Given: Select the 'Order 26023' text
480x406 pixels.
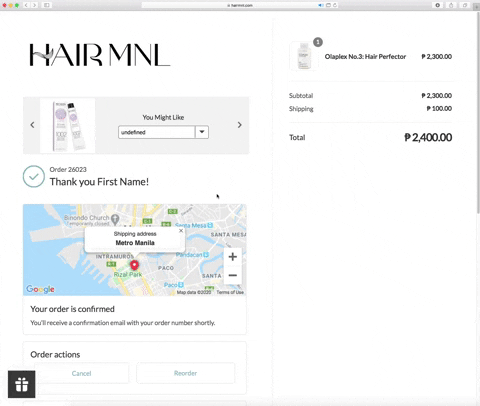Looking at the screenshot, I should pyautogui.click(x=68, y=169).
